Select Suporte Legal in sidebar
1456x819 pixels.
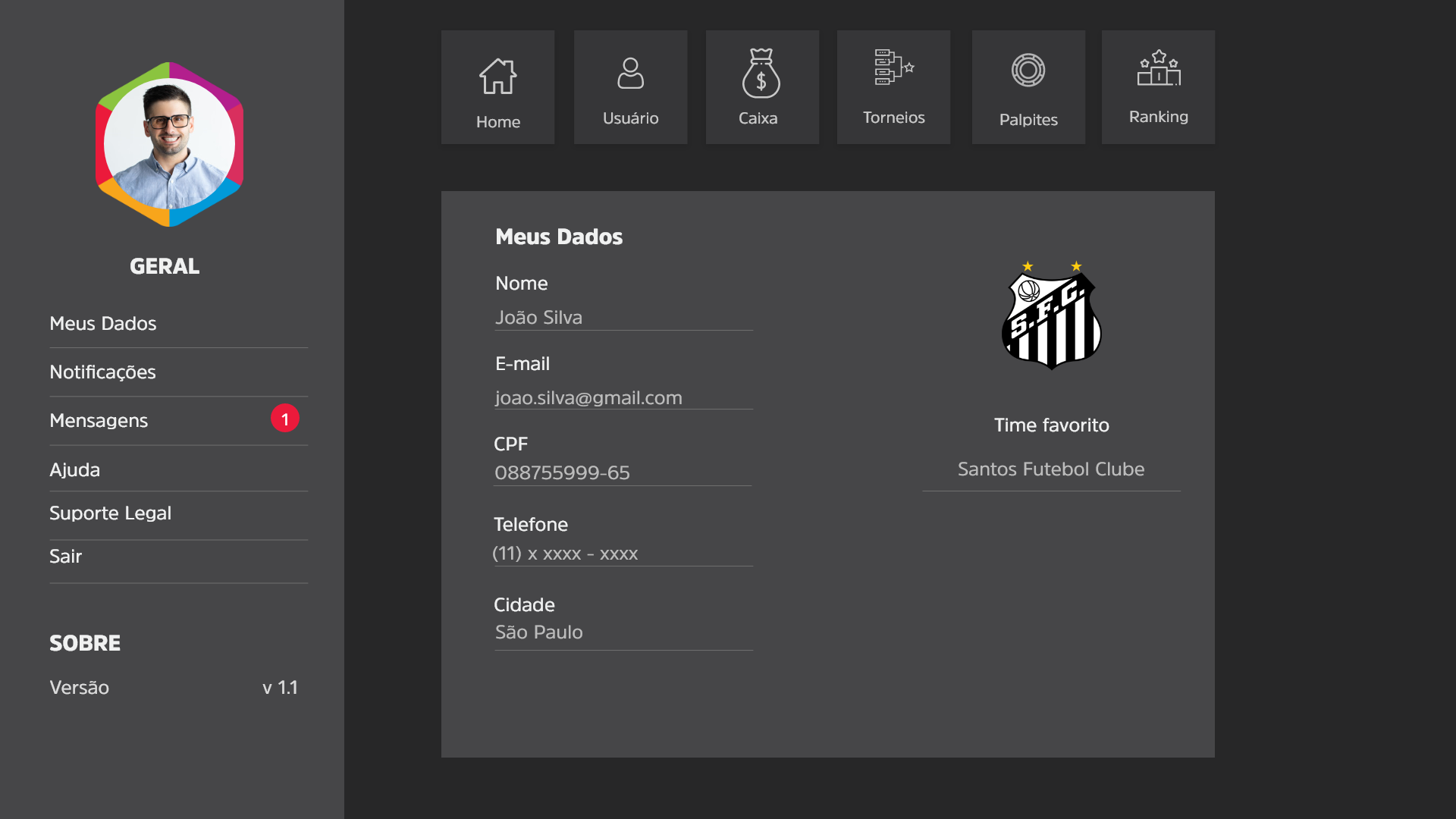[111, 513]
